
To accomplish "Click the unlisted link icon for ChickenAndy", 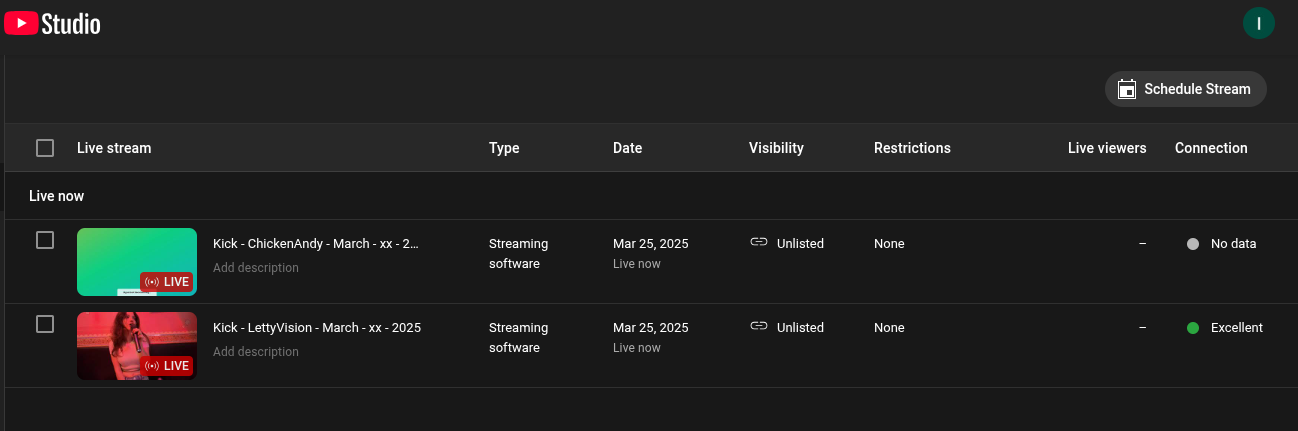I will [759, 242].
